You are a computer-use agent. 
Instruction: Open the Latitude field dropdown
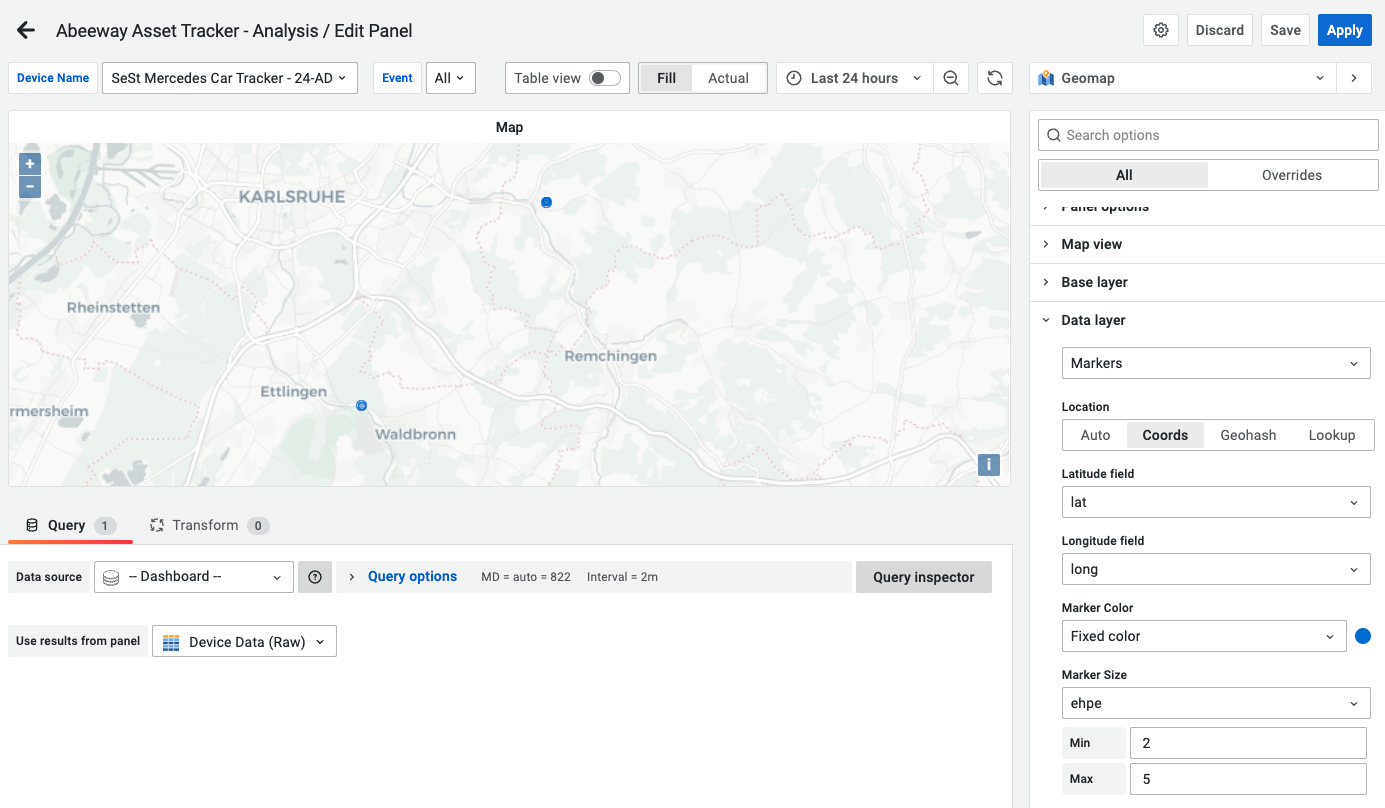[1215, 502]
